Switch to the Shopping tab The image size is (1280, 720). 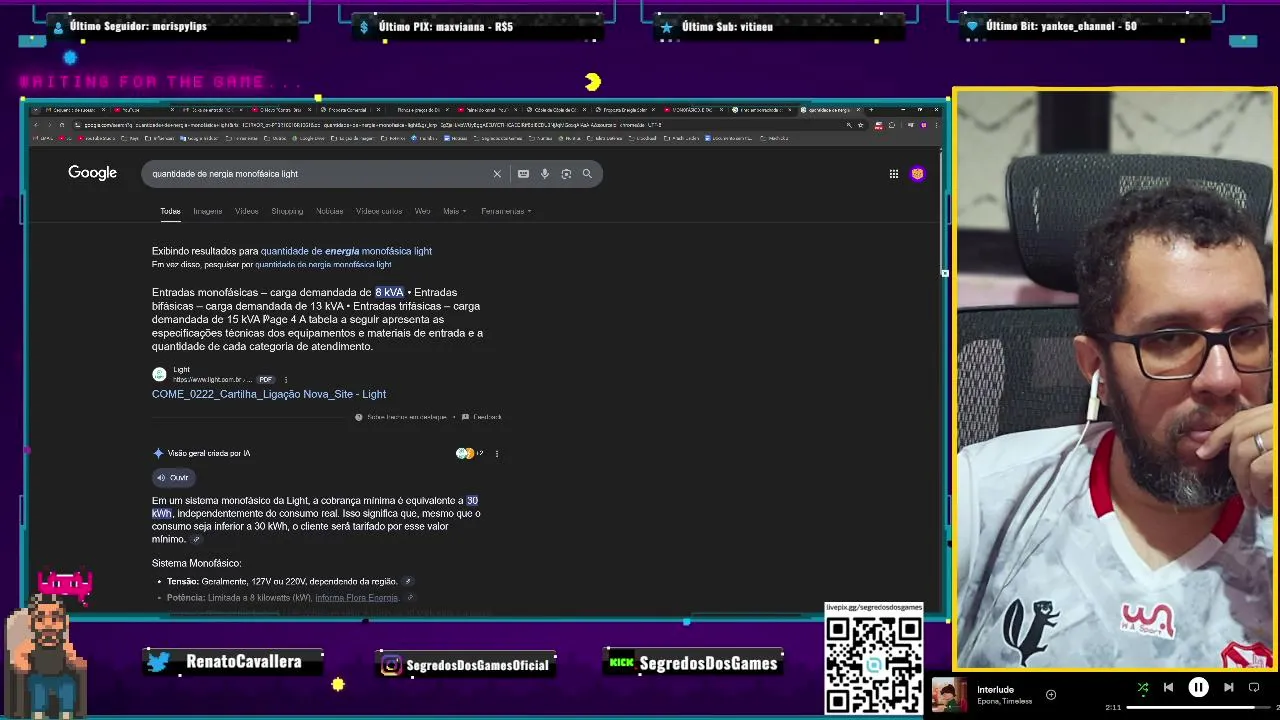287,211
